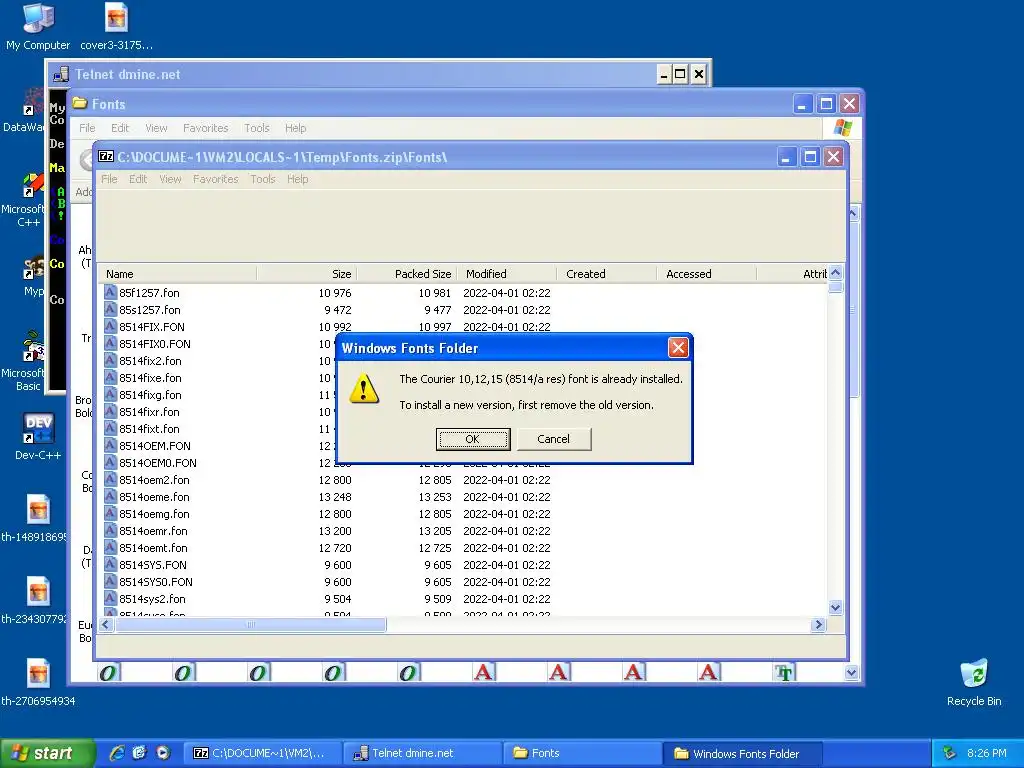Image resolution: width=1024 pixels, height=768 pixels.
Task: Click Cancel in Windows Fonts Folder dialog
Action: pos(554,439)
